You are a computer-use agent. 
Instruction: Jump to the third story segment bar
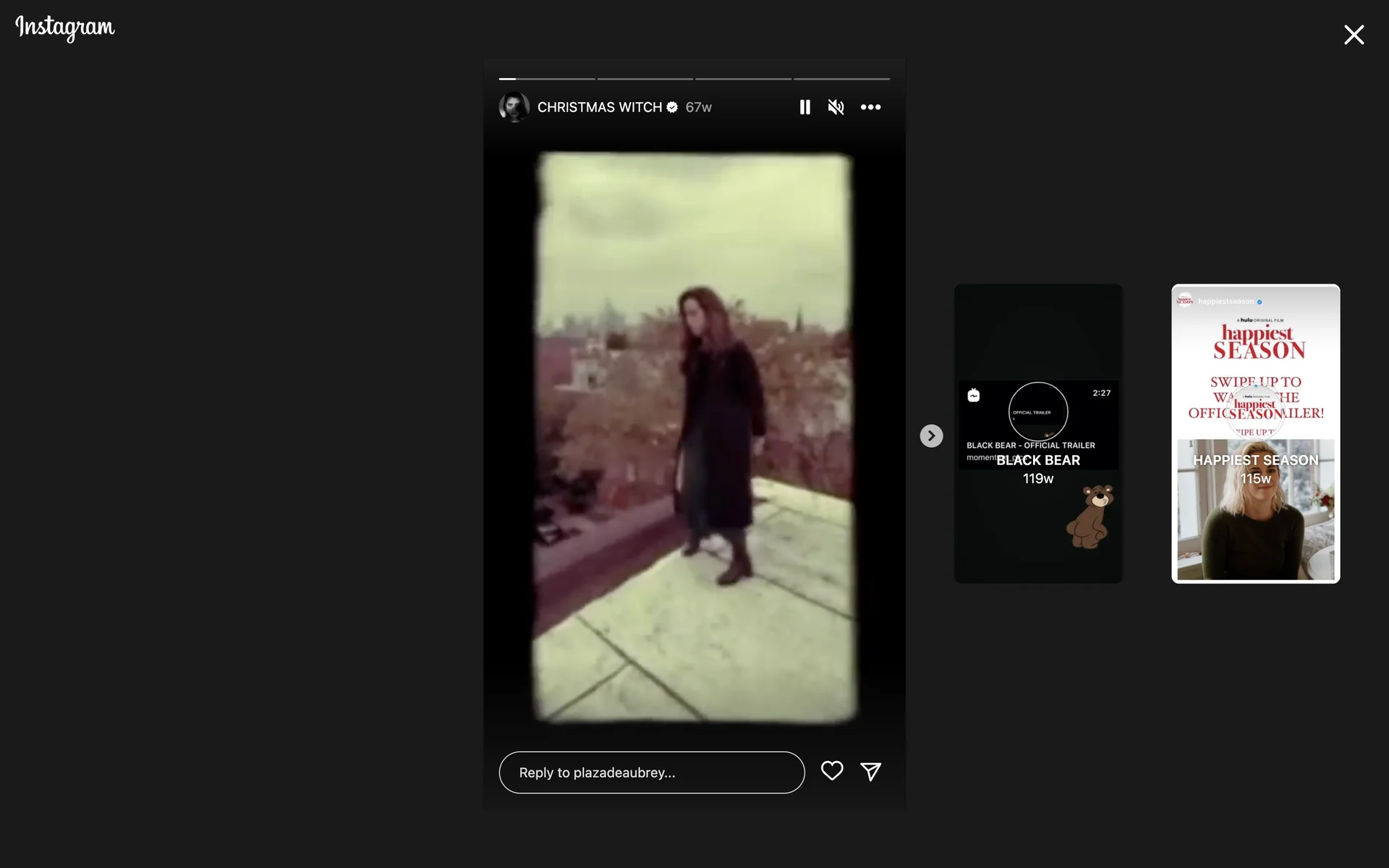(x=743, y=79)
